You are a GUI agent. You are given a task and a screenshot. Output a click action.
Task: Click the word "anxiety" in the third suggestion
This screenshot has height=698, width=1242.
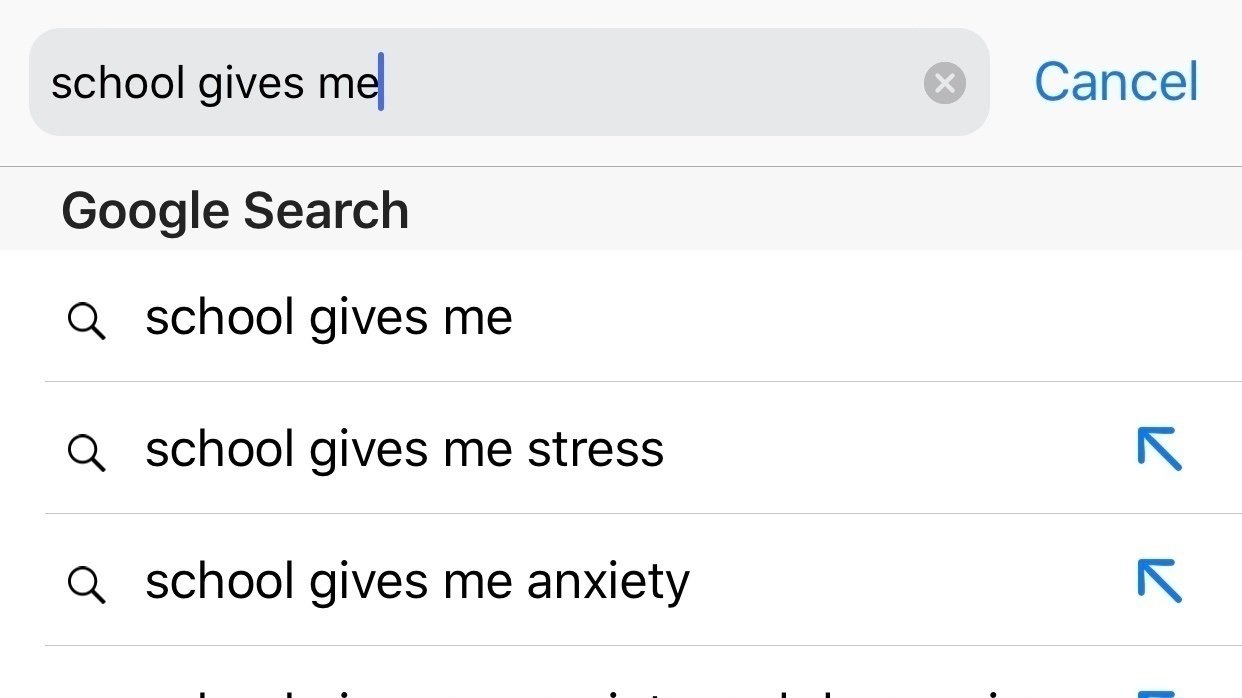coord(608,582)
